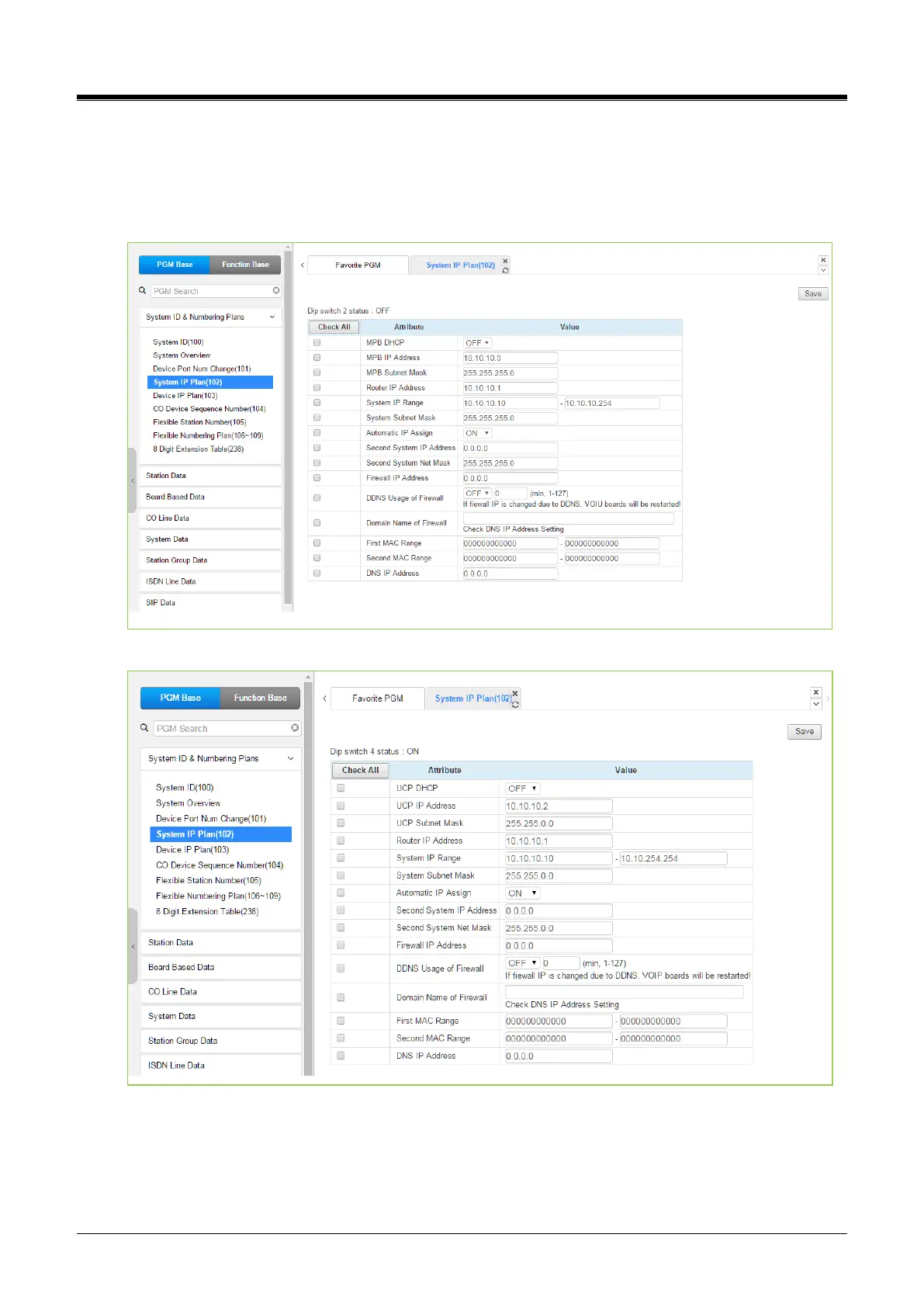Viewport: 924px width, 1307px height.
Task: Click Check All button in lower table
Action: pyautogui.click(x=361, y=770)
